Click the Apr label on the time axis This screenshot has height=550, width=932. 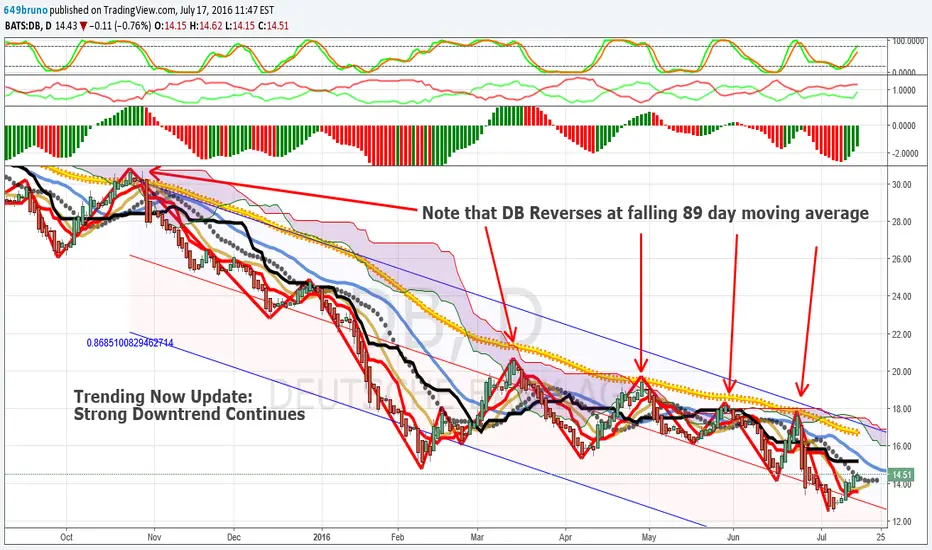pos(565,538)
